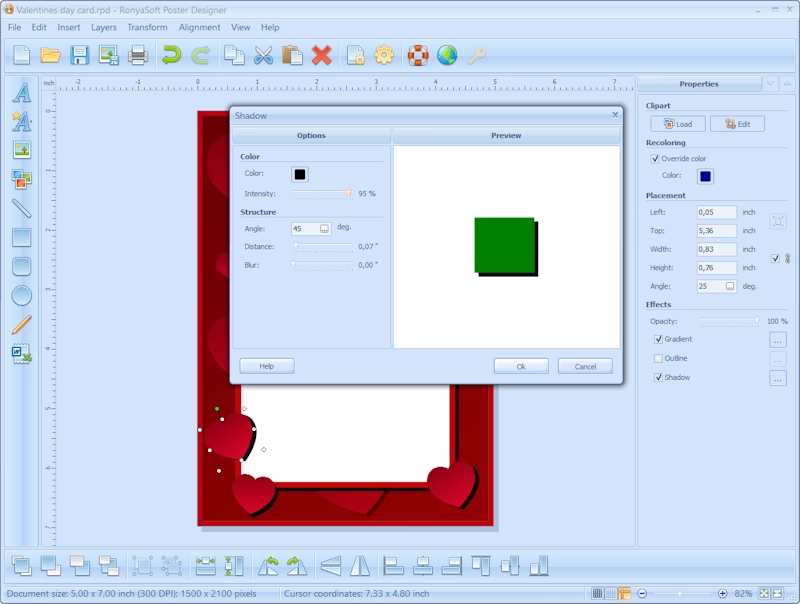Click the red X Delete icon
Viewport: 800px width, 604px height.
321,55
